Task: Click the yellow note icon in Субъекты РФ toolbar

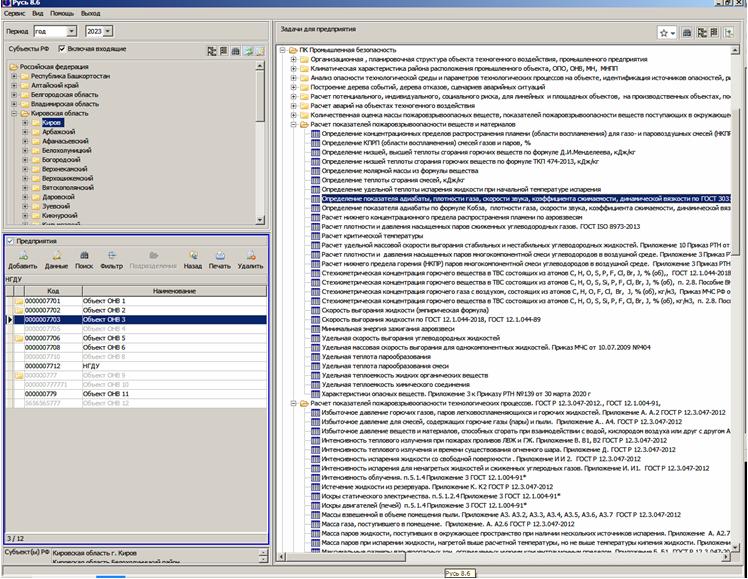Action: coord(260,51)
